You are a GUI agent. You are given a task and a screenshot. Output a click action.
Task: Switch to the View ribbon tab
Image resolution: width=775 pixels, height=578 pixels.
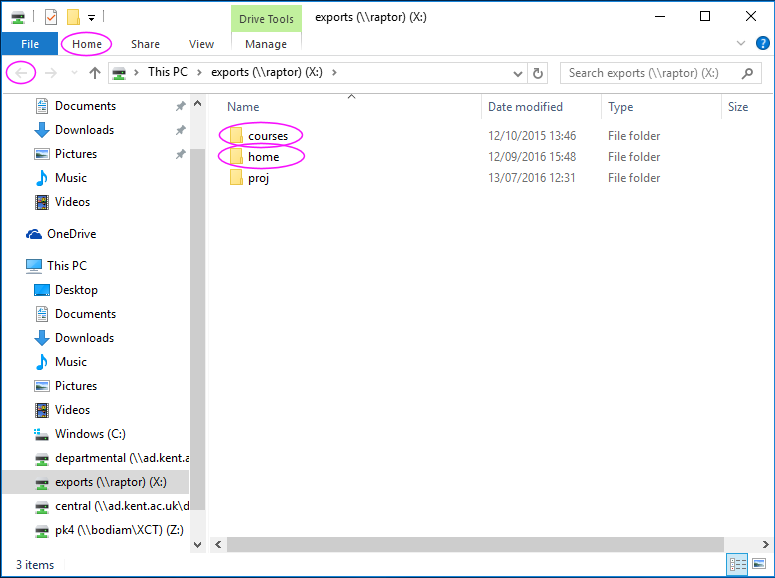201,44
